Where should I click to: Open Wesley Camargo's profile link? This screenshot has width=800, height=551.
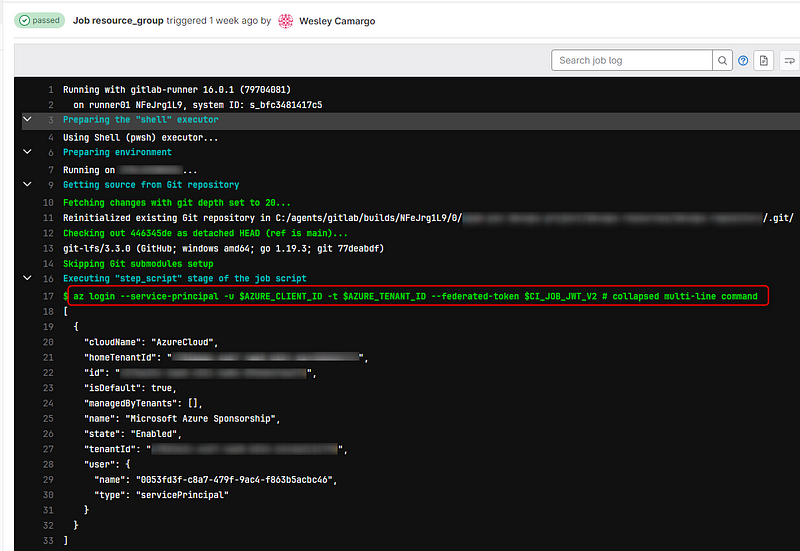[337, 21]
